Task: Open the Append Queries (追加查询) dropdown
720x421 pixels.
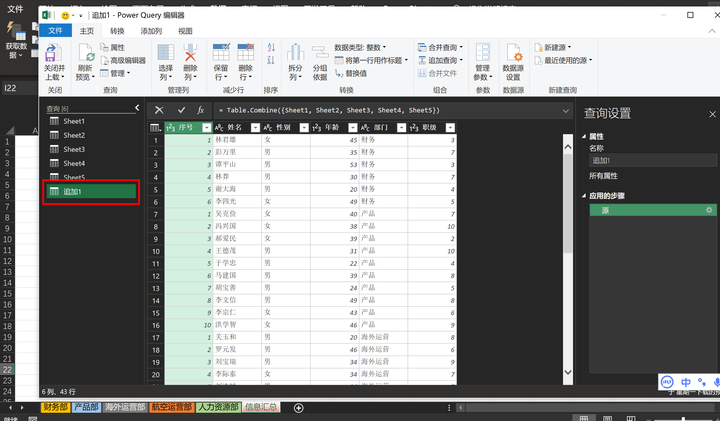Action: point(440,60)
